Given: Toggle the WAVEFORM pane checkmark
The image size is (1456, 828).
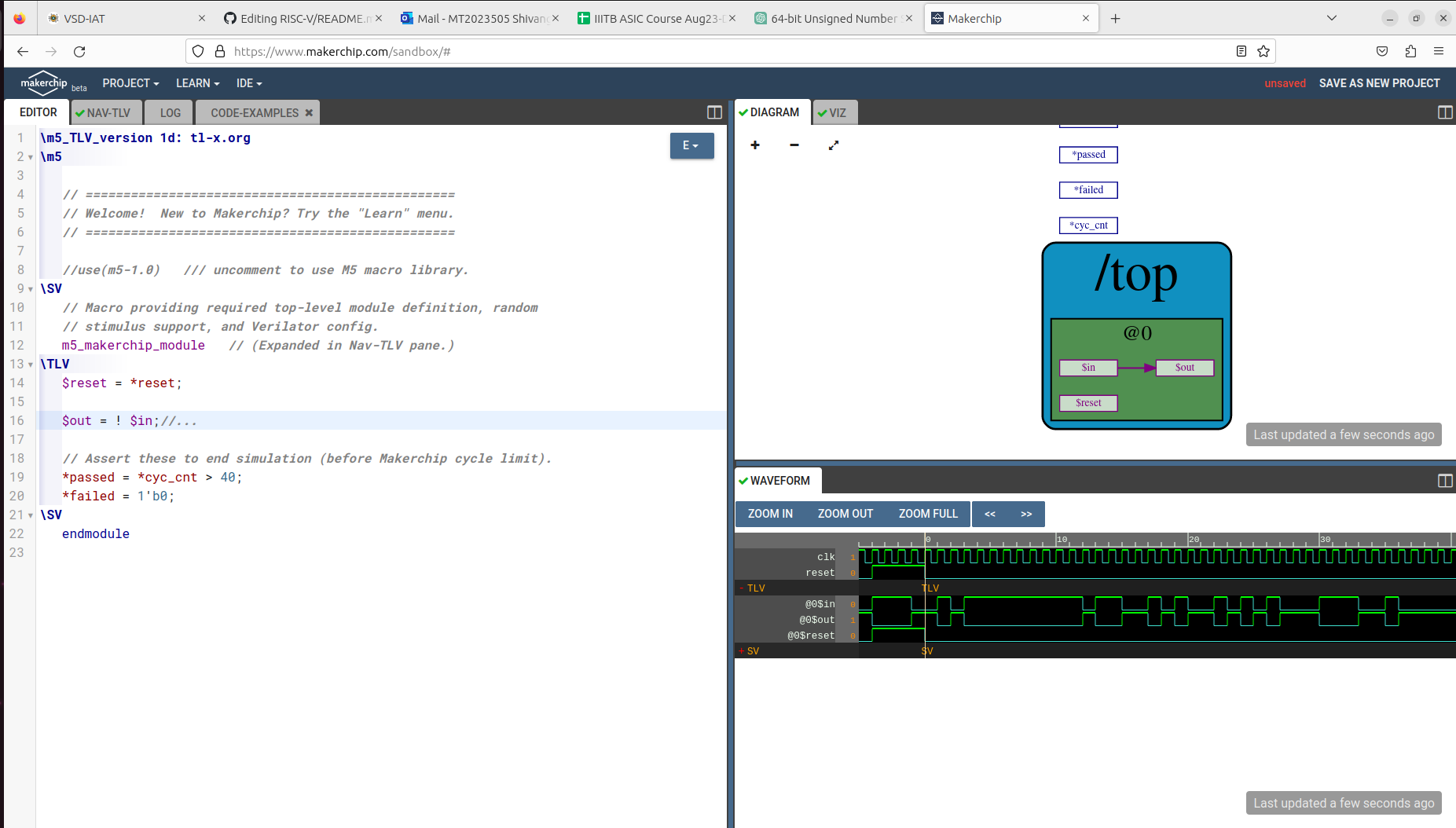Looking at the screenshot, I should pyautogui.click(x=743, y=480).
